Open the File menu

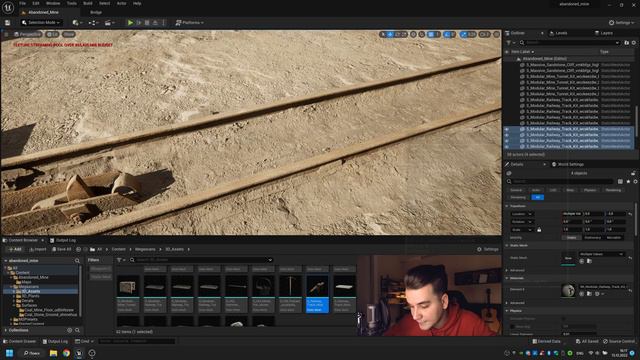click(x=22, y=3)
